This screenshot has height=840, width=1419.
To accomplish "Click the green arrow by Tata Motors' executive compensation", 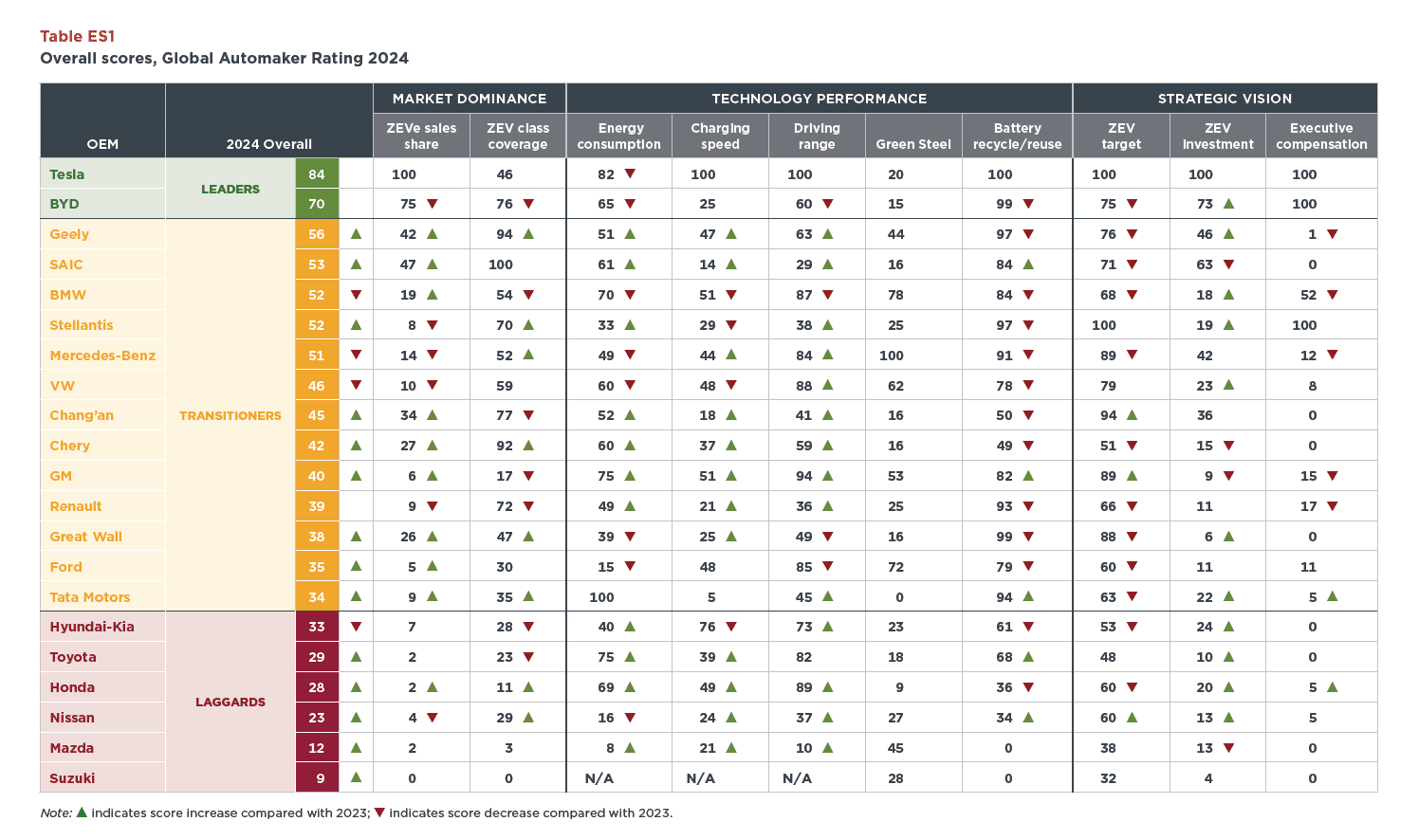I will point(1332,596).
